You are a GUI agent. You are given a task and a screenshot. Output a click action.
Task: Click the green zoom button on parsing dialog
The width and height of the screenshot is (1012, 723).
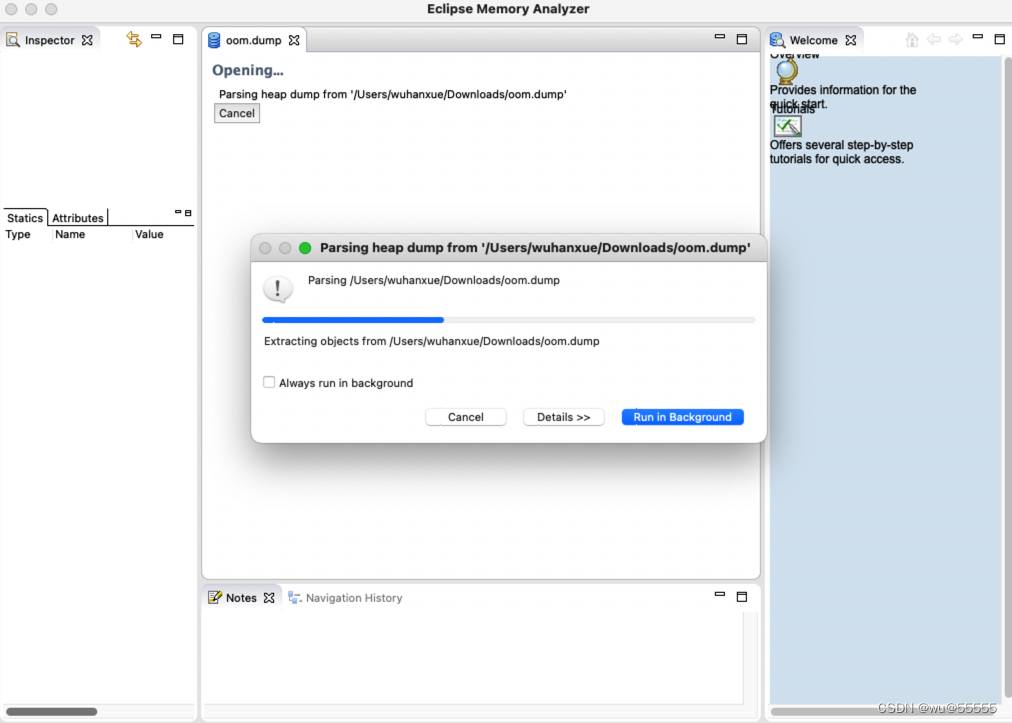[x=305, y=248]
